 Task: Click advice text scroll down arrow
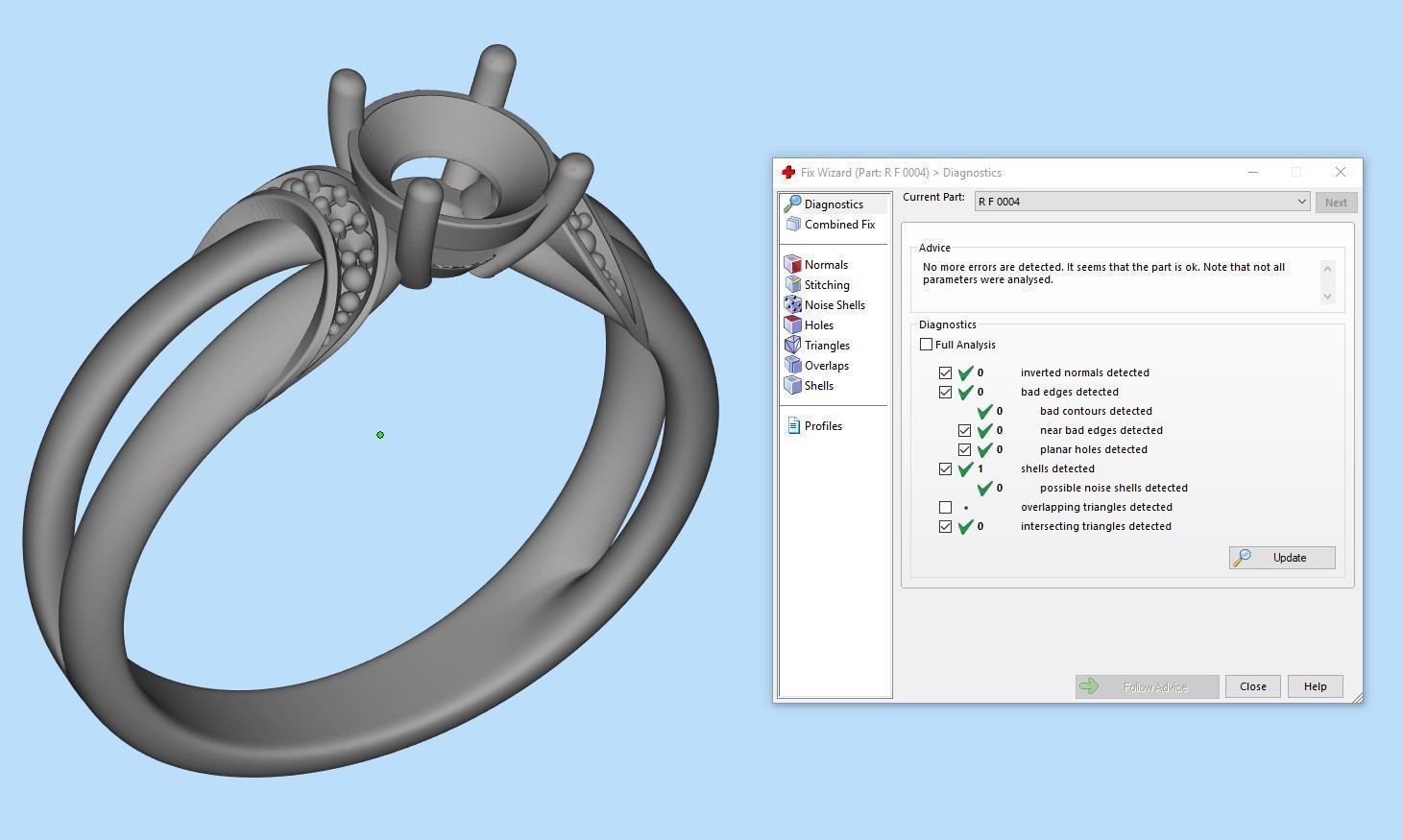[1328, 296]
